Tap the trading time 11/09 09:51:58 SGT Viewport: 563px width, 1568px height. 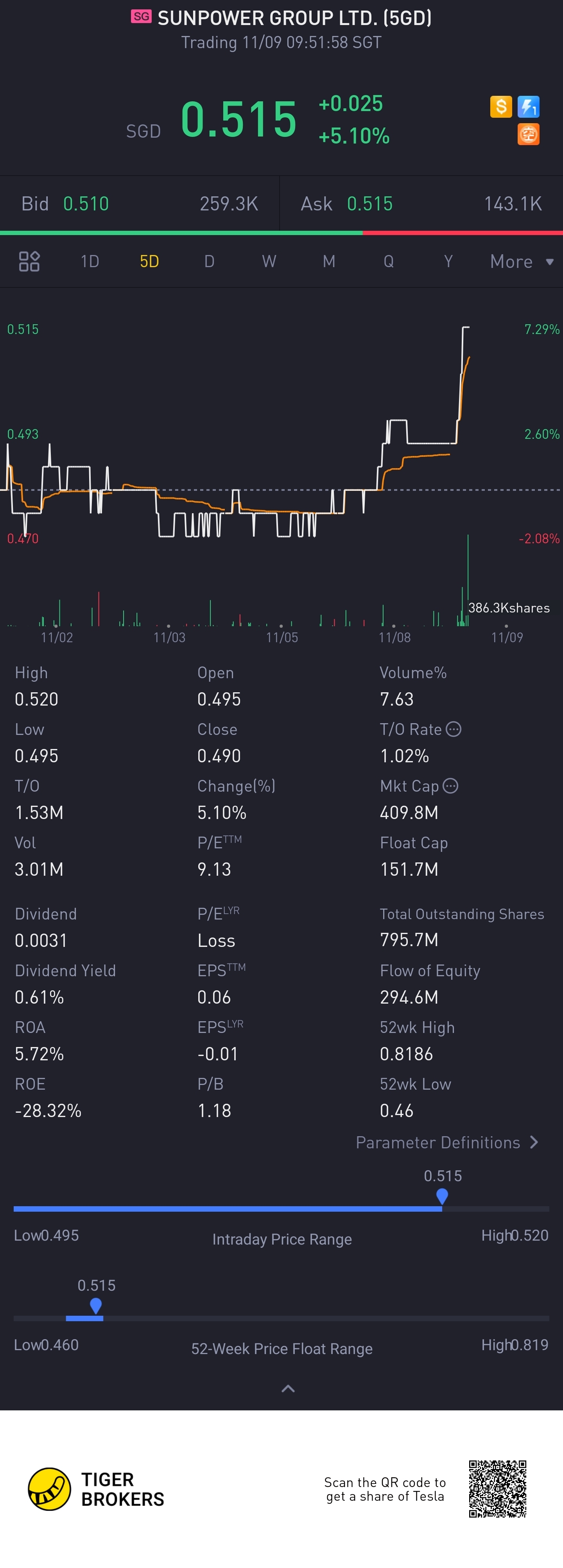(x=281, y=42)
